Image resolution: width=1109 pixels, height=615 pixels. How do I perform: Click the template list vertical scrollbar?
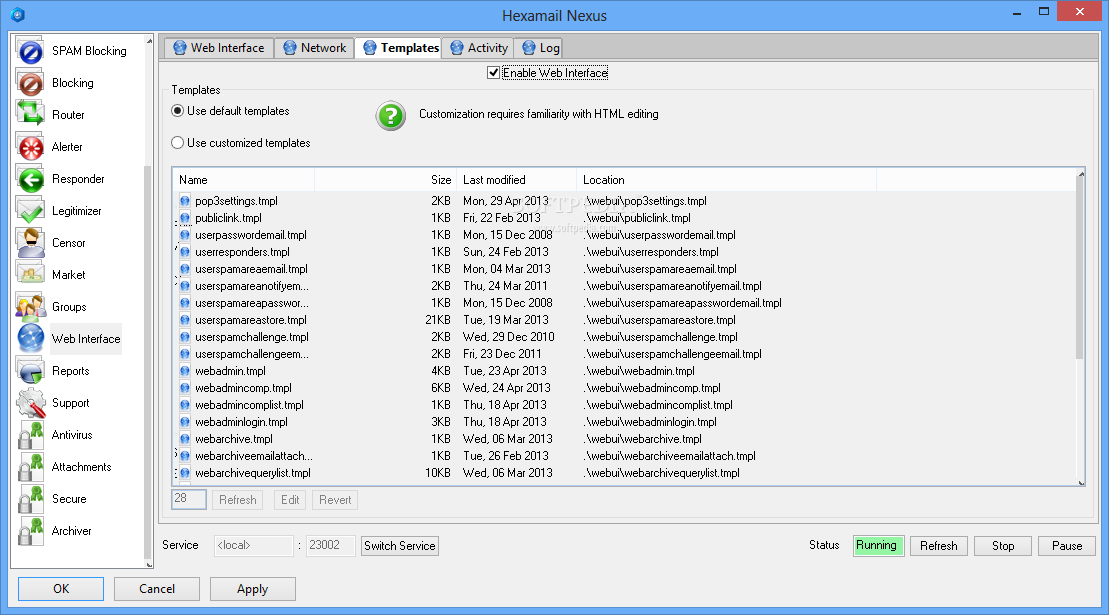(x=1080, y=269)
